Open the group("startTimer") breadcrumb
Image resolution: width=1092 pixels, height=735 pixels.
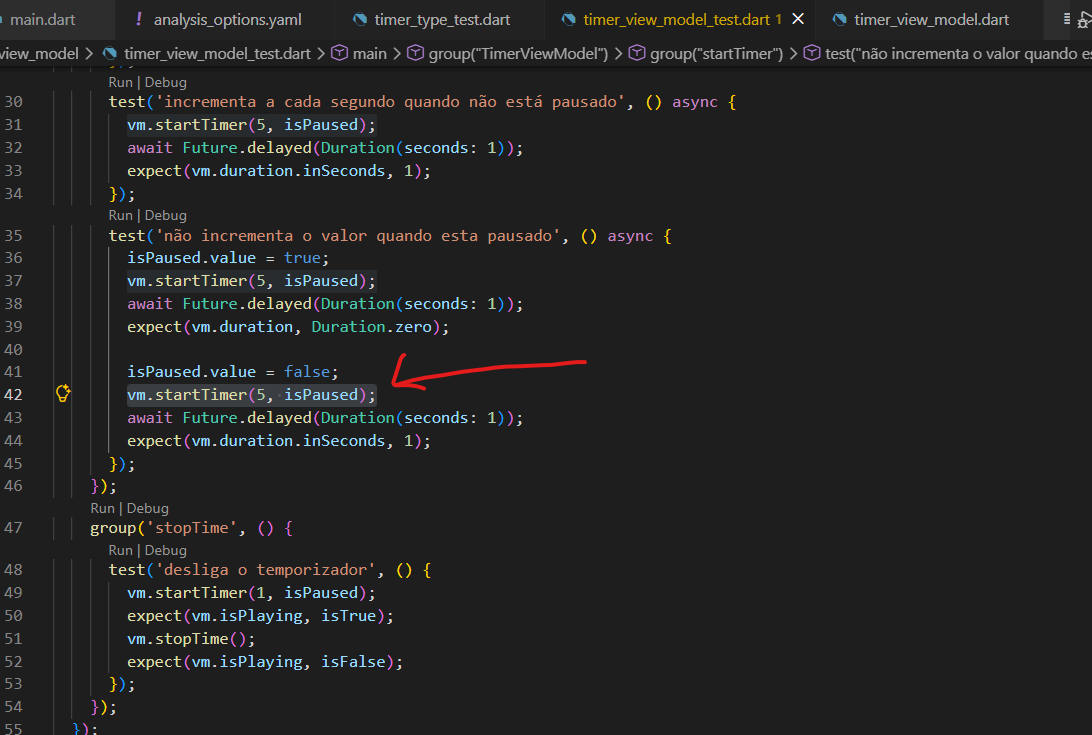[x=717, y=54]
